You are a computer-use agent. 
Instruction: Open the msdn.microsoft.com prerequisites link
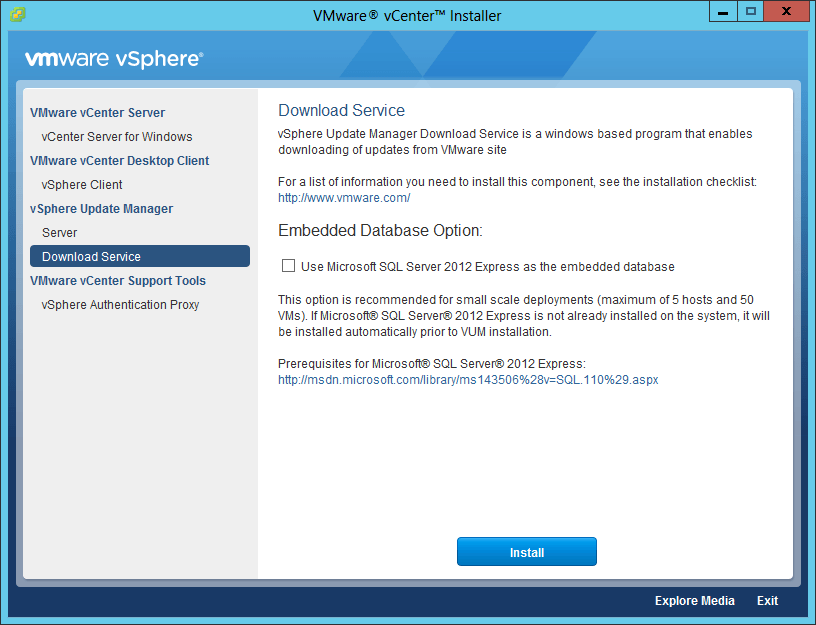[468, 380]
